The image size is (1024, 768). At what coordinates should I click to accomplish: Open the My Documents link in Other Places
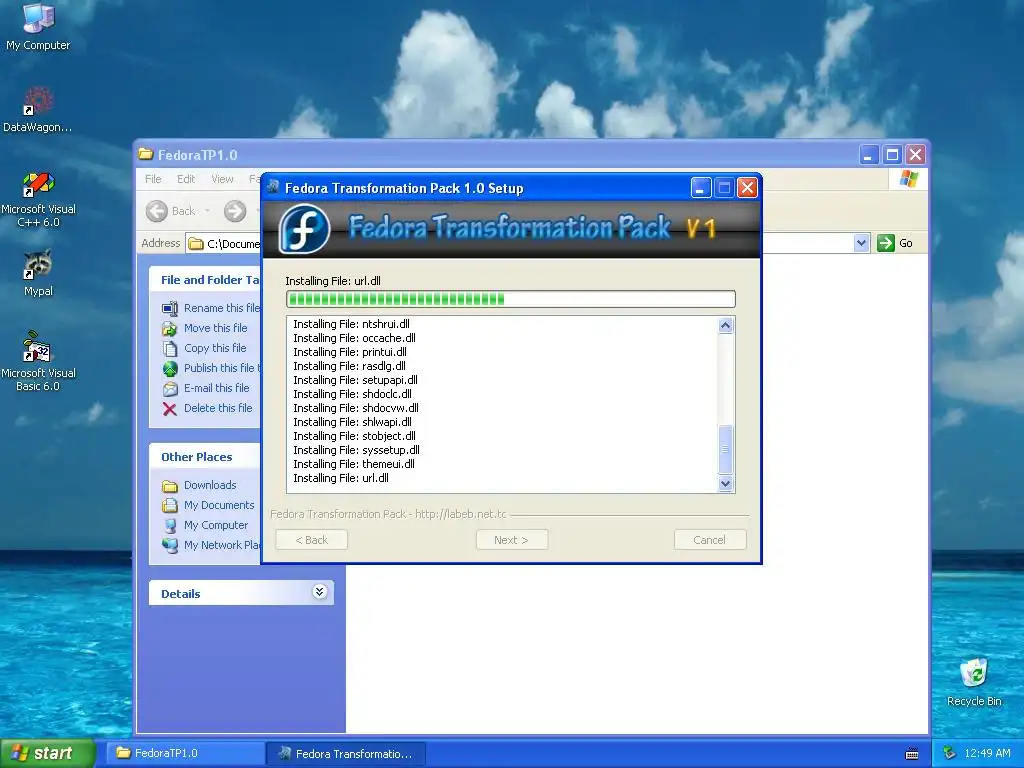[219, 505]
